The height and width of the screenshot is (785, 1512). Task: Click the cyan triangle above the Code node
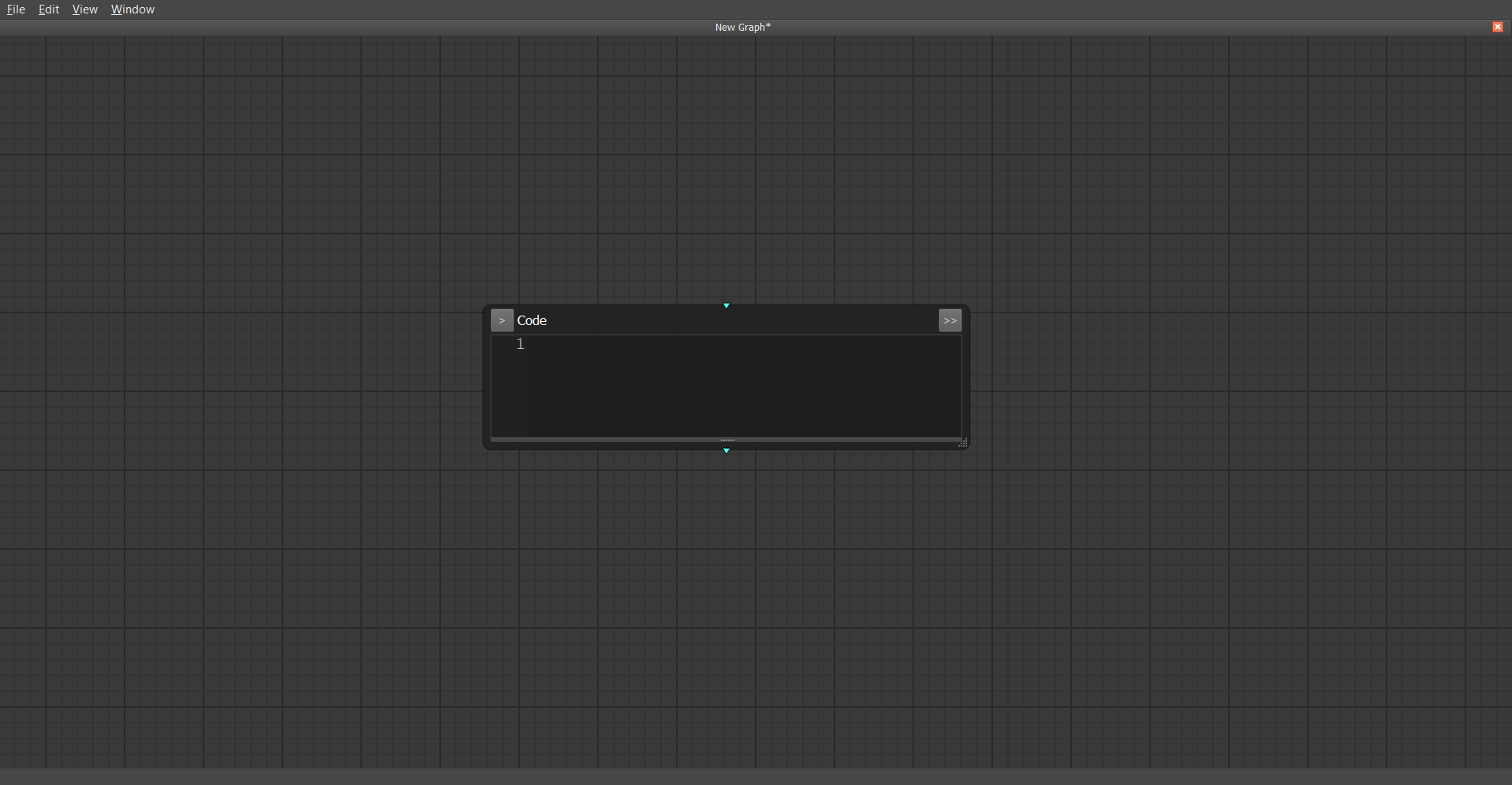726,305
